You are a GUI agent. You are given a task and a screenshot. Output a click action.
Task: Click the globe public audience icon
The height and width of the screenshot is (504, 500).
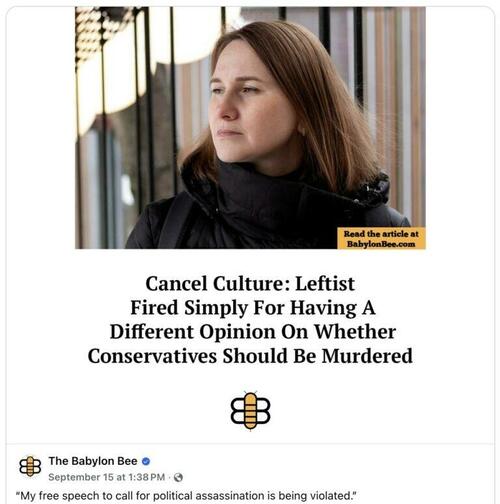178,477
